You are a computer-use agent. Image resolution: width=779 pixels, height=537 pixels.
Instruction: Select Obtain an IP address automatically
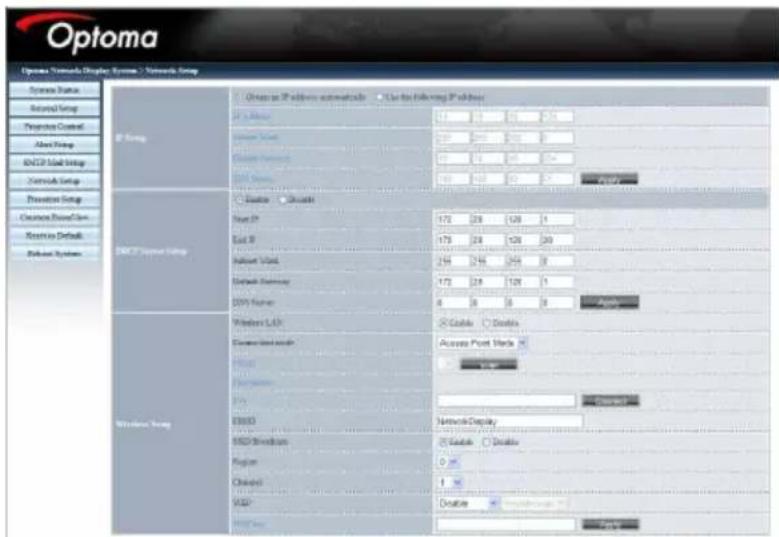(x=238, y=97)
